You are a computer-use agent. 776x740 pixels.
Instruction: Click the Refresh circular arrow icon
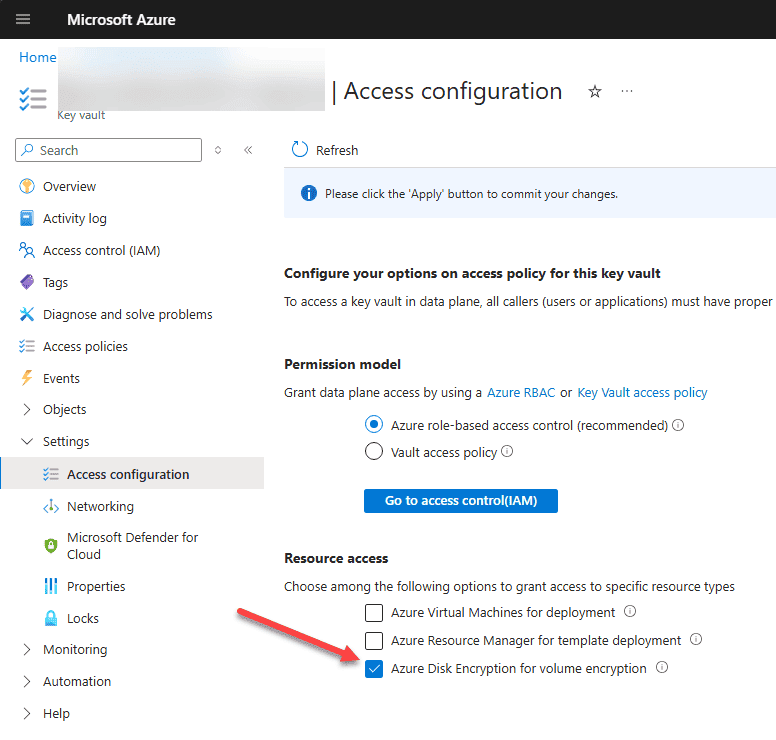[x=300, y=149]
